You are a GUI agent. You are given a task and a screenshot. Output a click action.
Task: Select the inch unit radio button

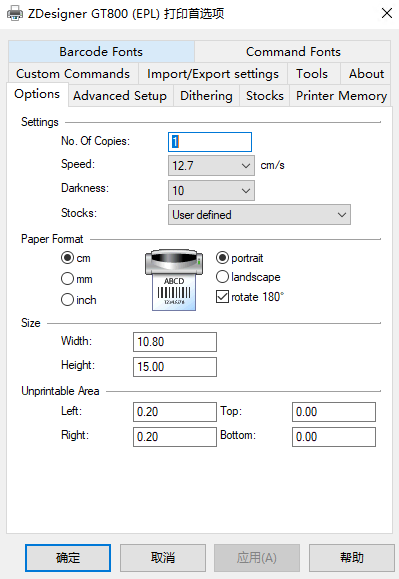click(68, 299)
